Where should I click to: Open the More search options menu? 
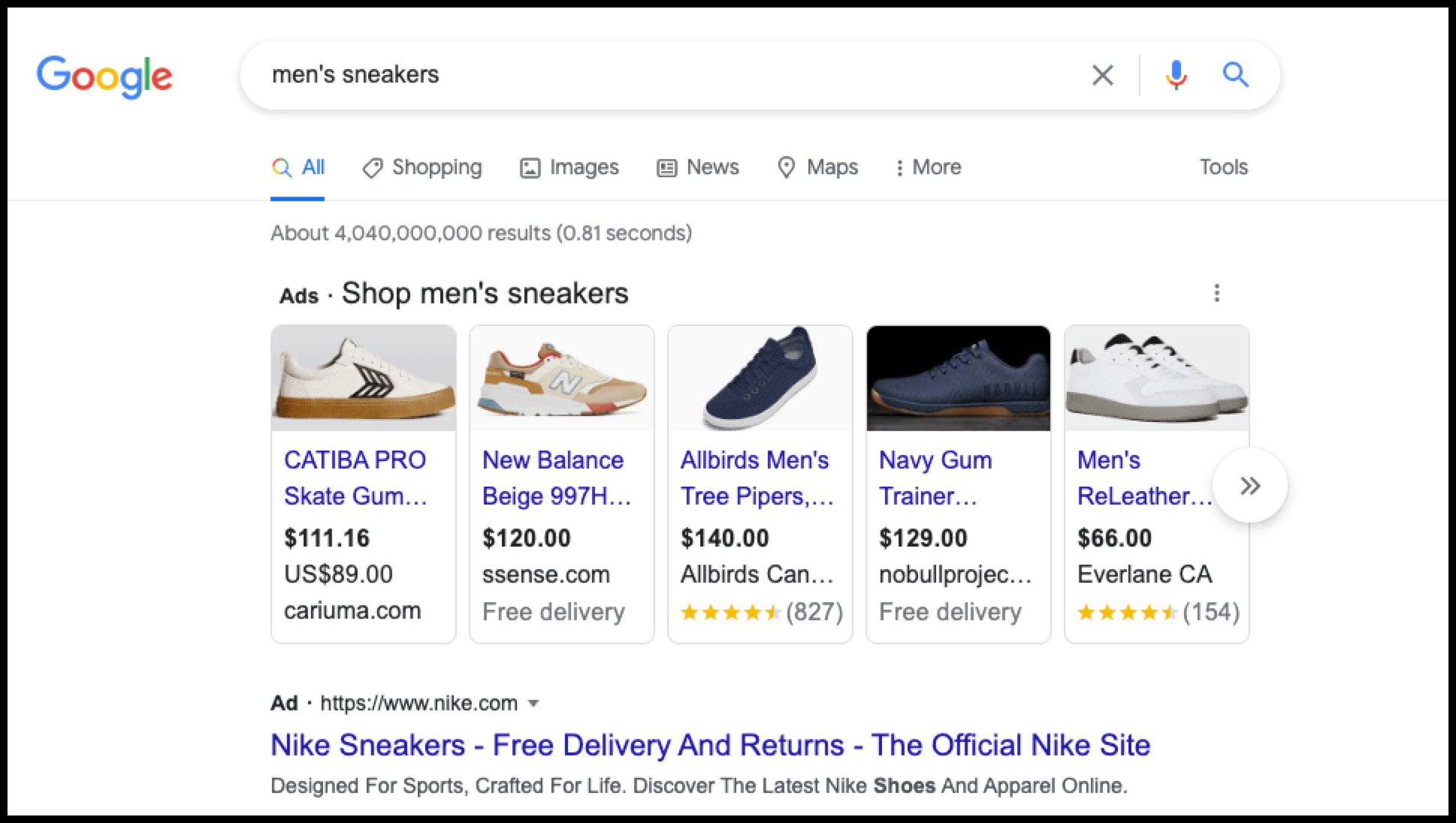click(x=929, y=167)
